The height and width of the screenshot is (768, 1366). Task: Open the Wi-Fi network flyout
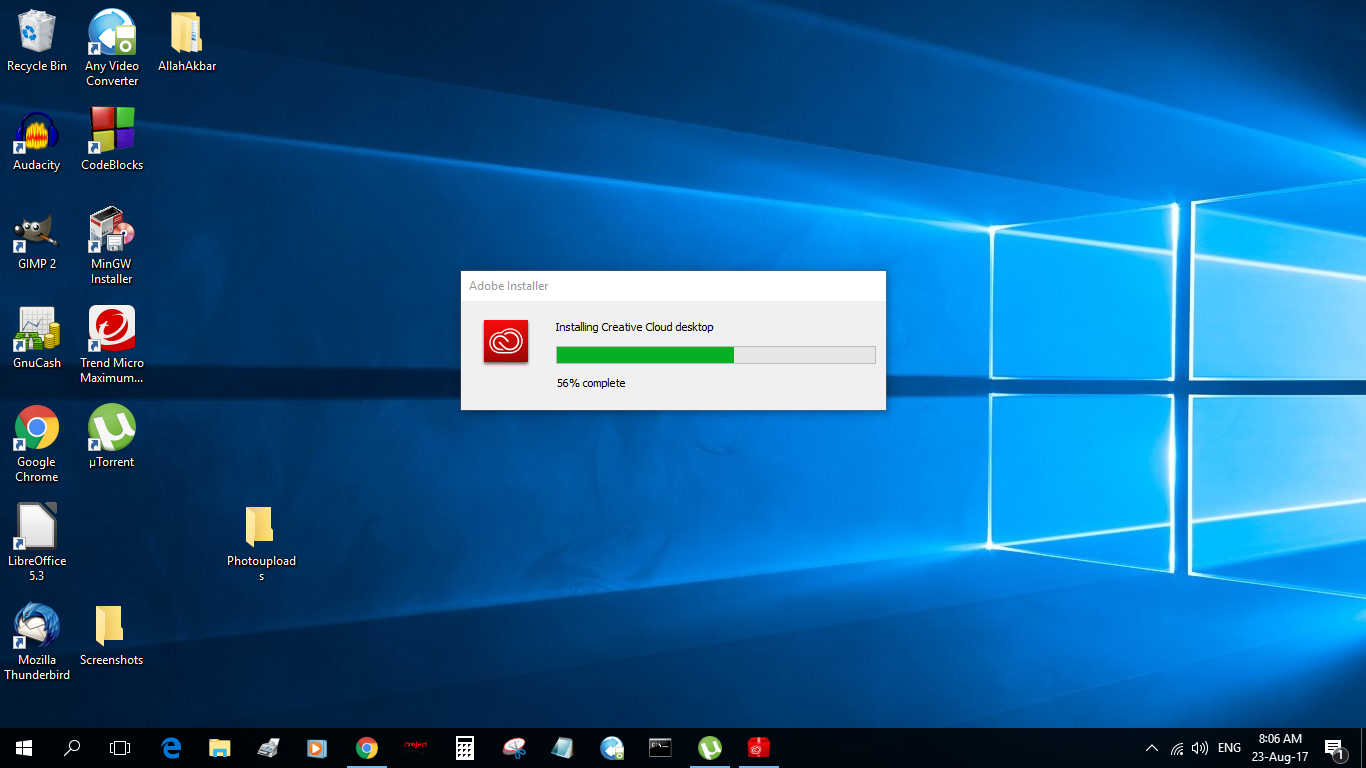click(x=1177, y=748)
